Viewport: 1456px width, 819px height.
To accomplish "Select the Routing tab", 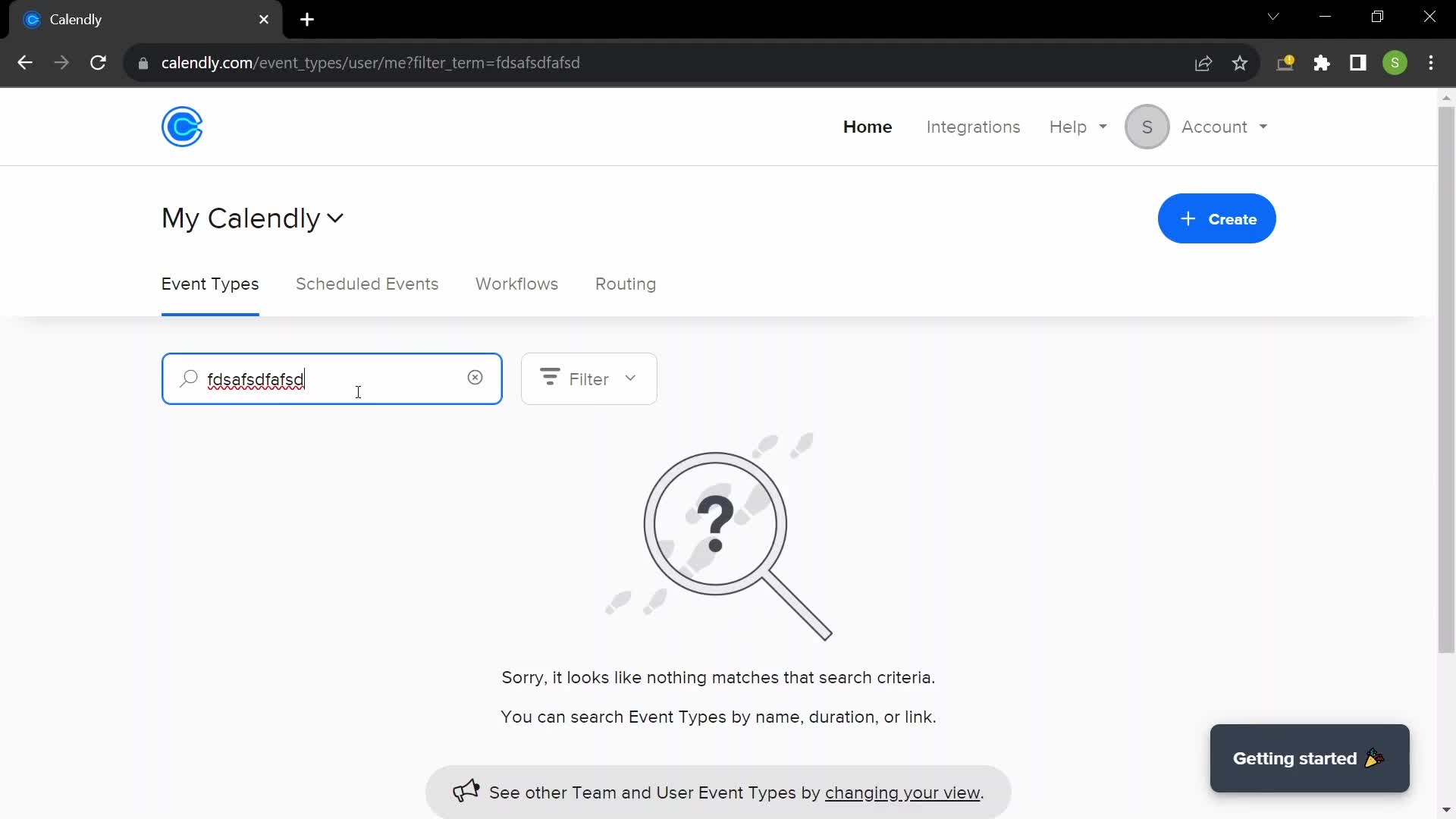I will 626,284.
